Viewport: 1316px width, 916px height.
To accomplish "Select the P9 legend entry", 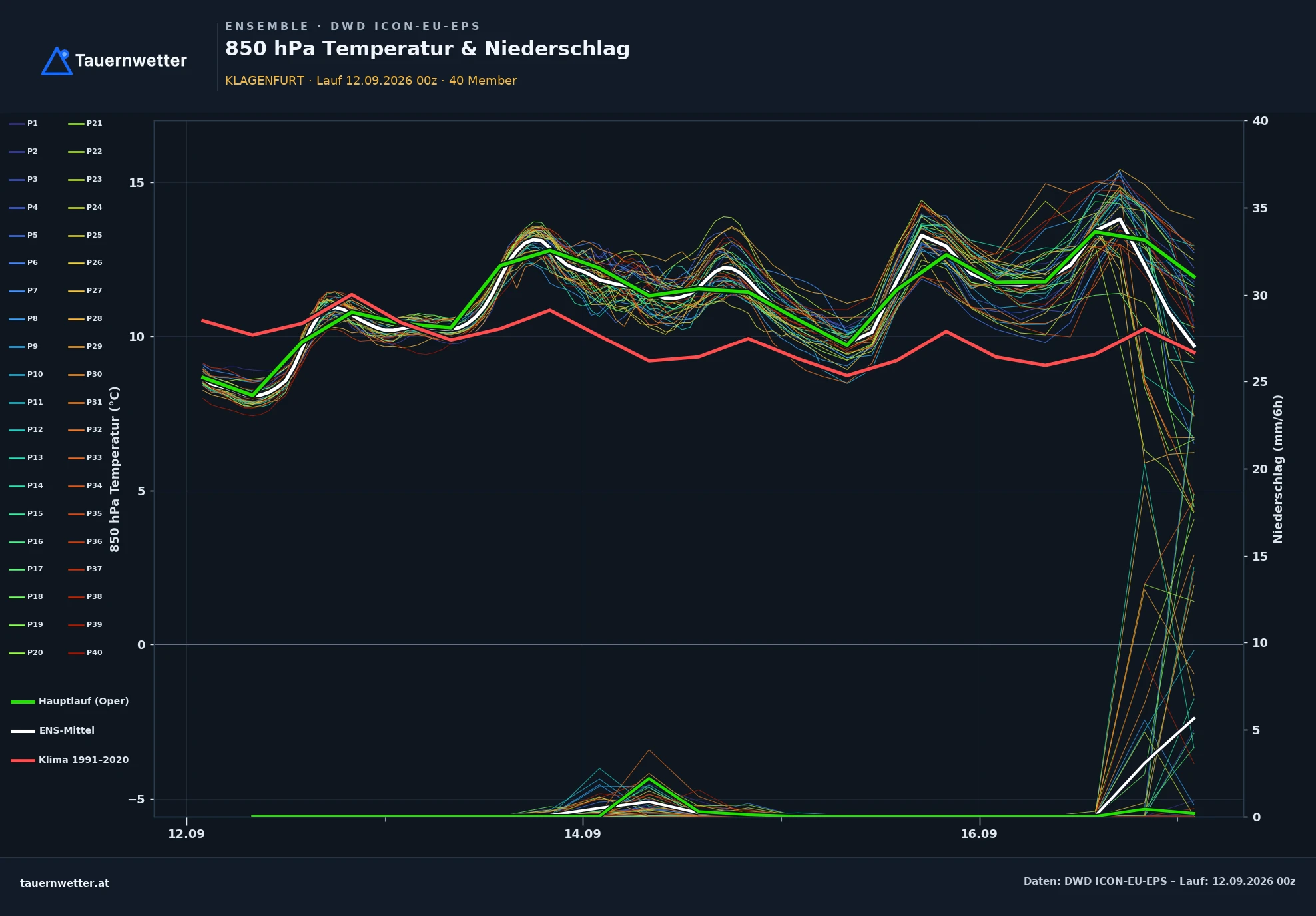I will pyautogui.click(x=24, y=347).
